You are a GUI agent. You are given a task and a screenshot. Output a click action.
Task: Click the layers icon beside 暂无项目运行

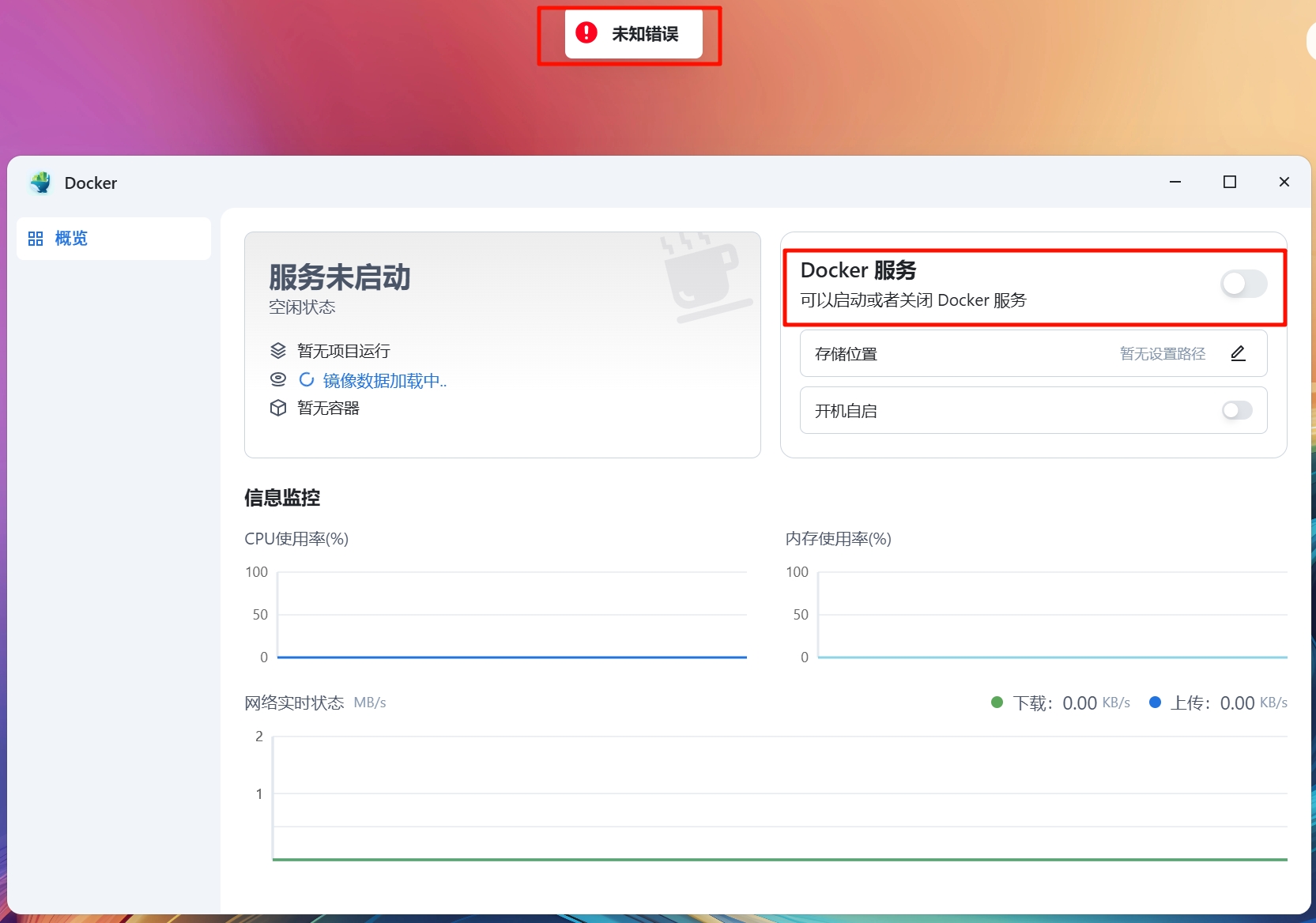pos(278,351)
